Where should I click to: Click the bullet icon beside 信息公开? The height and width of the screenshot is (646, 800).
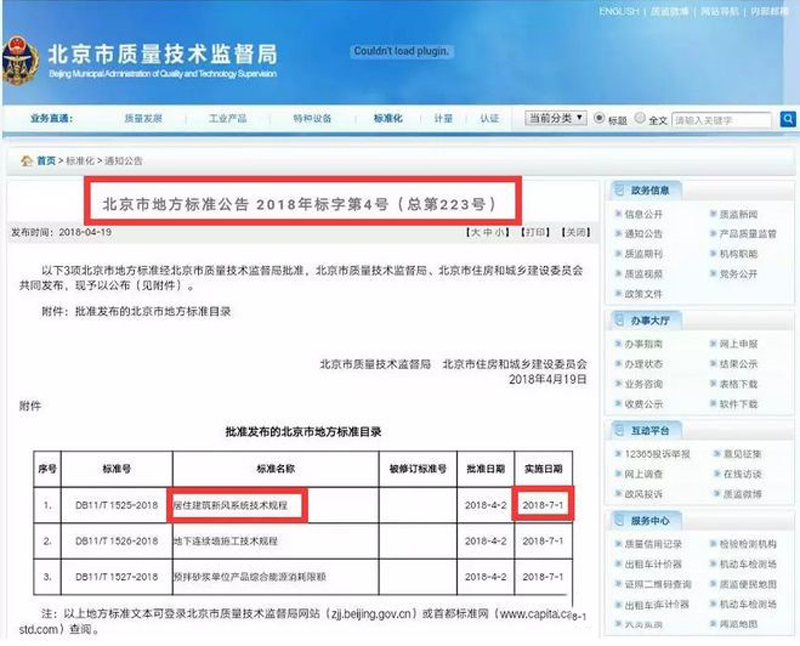pos(616,214)
